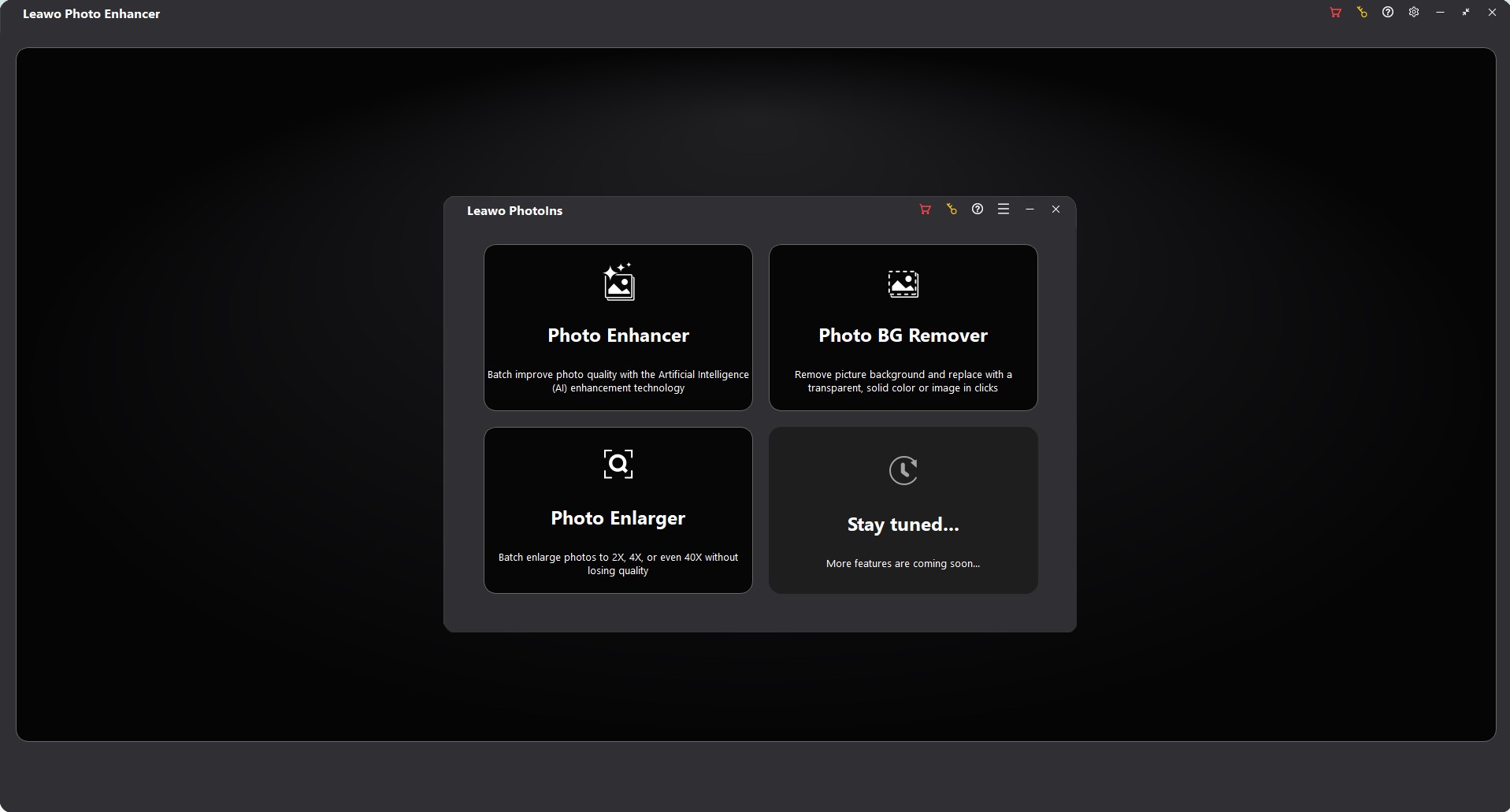1510x812 pixels.
Task: Minimize the Leawo PhotoIns dialog
Action: [1030, 209]
